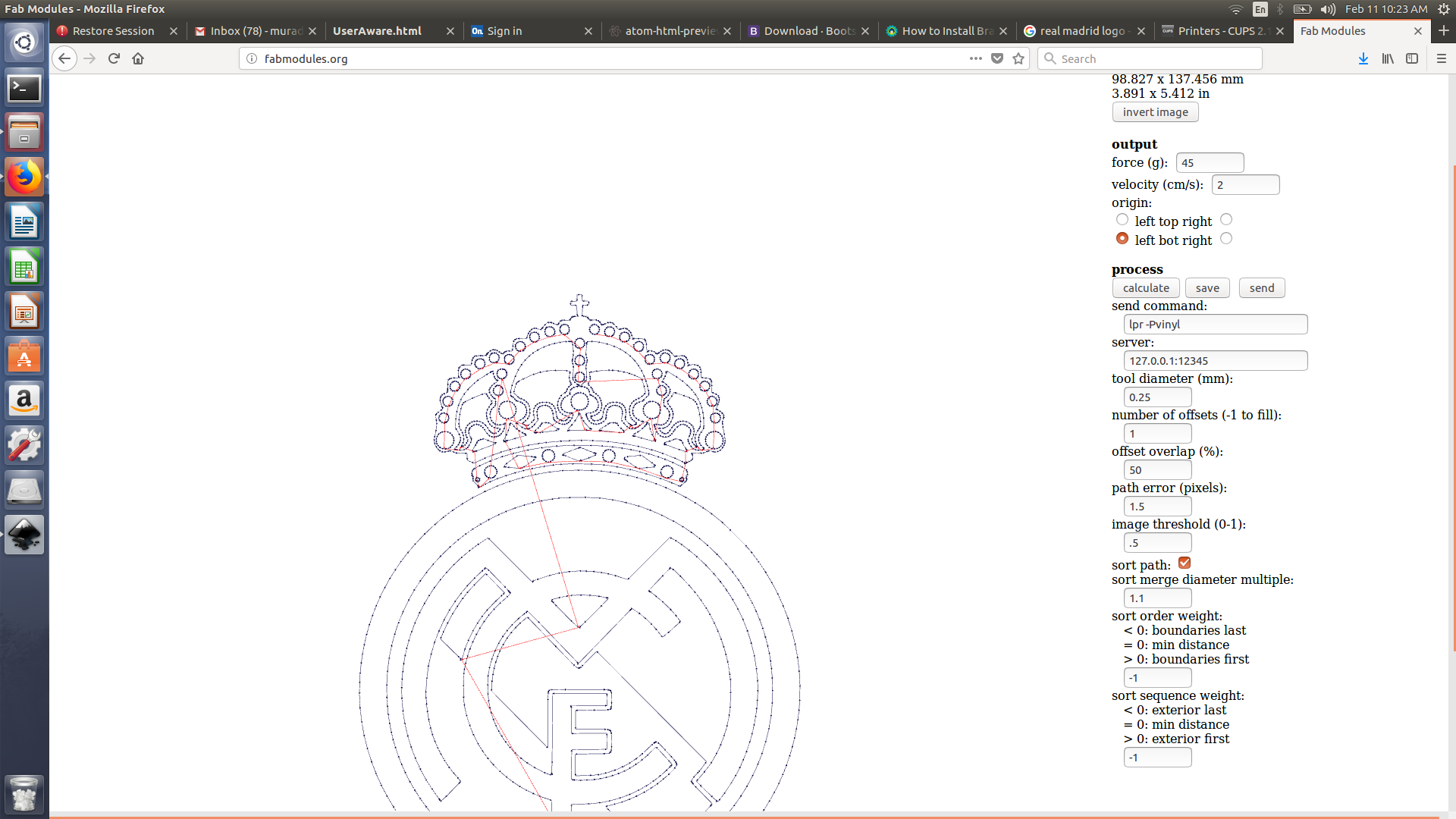Select origin top right radio
The image size is (1456, 819).
tap(1226, 220)
